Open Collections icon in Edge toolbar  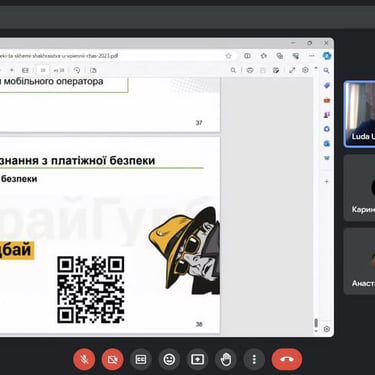280,56
